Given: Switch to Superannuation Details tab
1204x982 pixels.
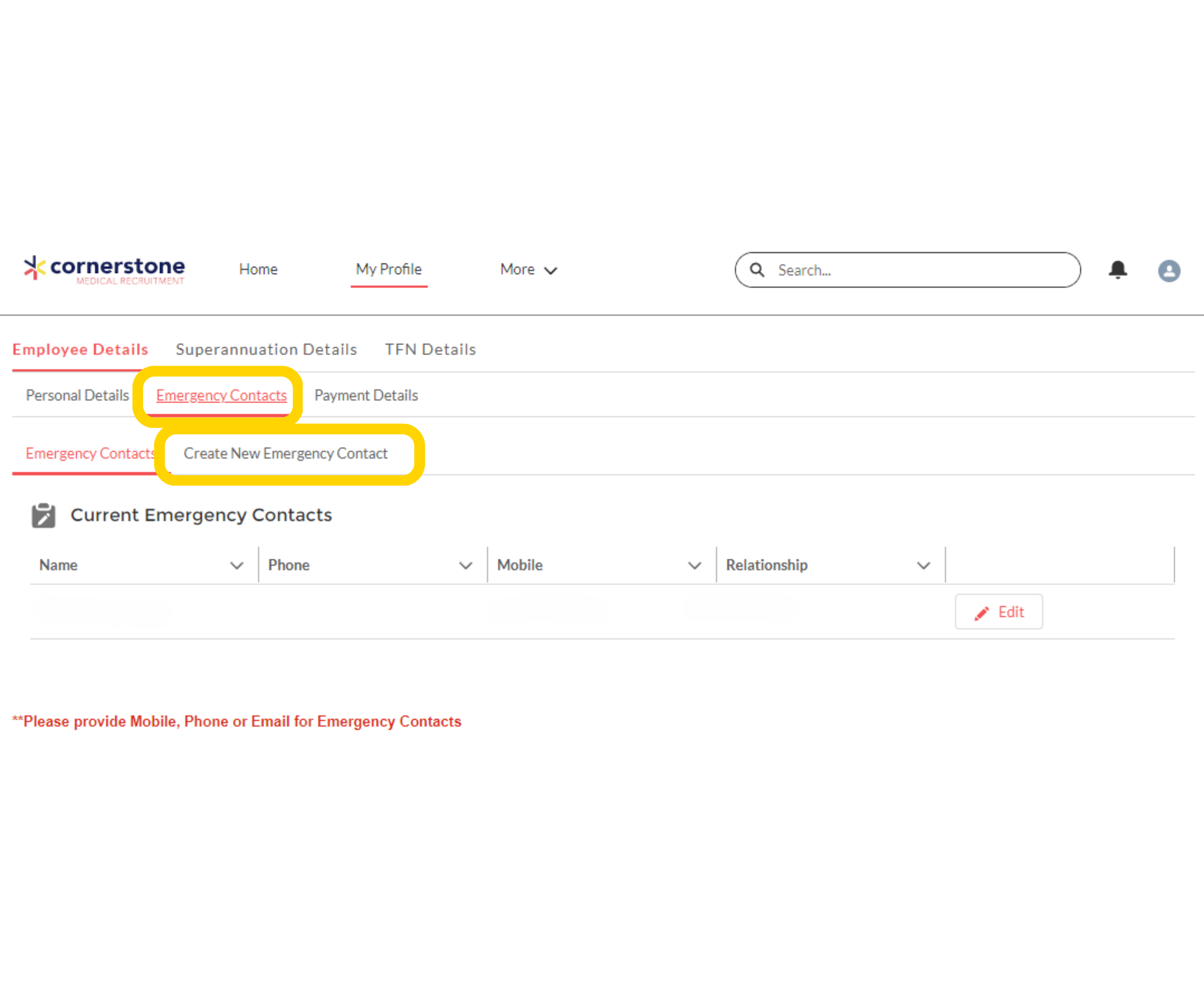Looking at the screenshot, I should click(x=266, y=350).
